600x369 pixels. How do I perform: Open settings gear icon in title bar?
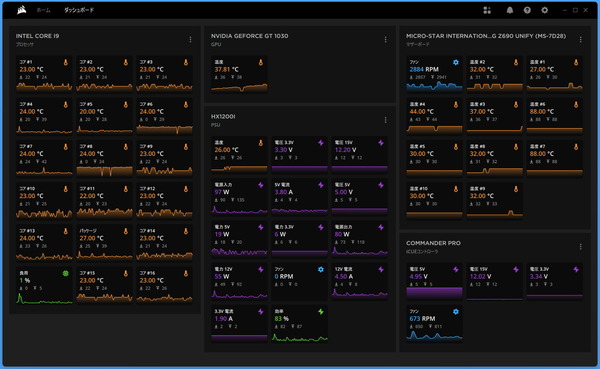[x=545, y=10]
